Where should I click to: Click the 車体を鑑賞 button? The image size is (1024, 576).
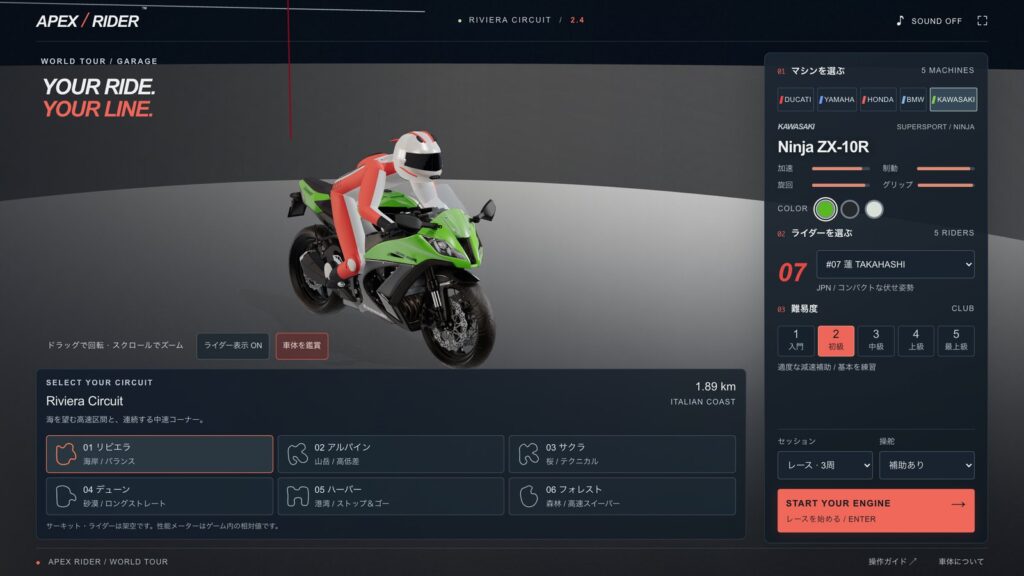tap(302, 345)
